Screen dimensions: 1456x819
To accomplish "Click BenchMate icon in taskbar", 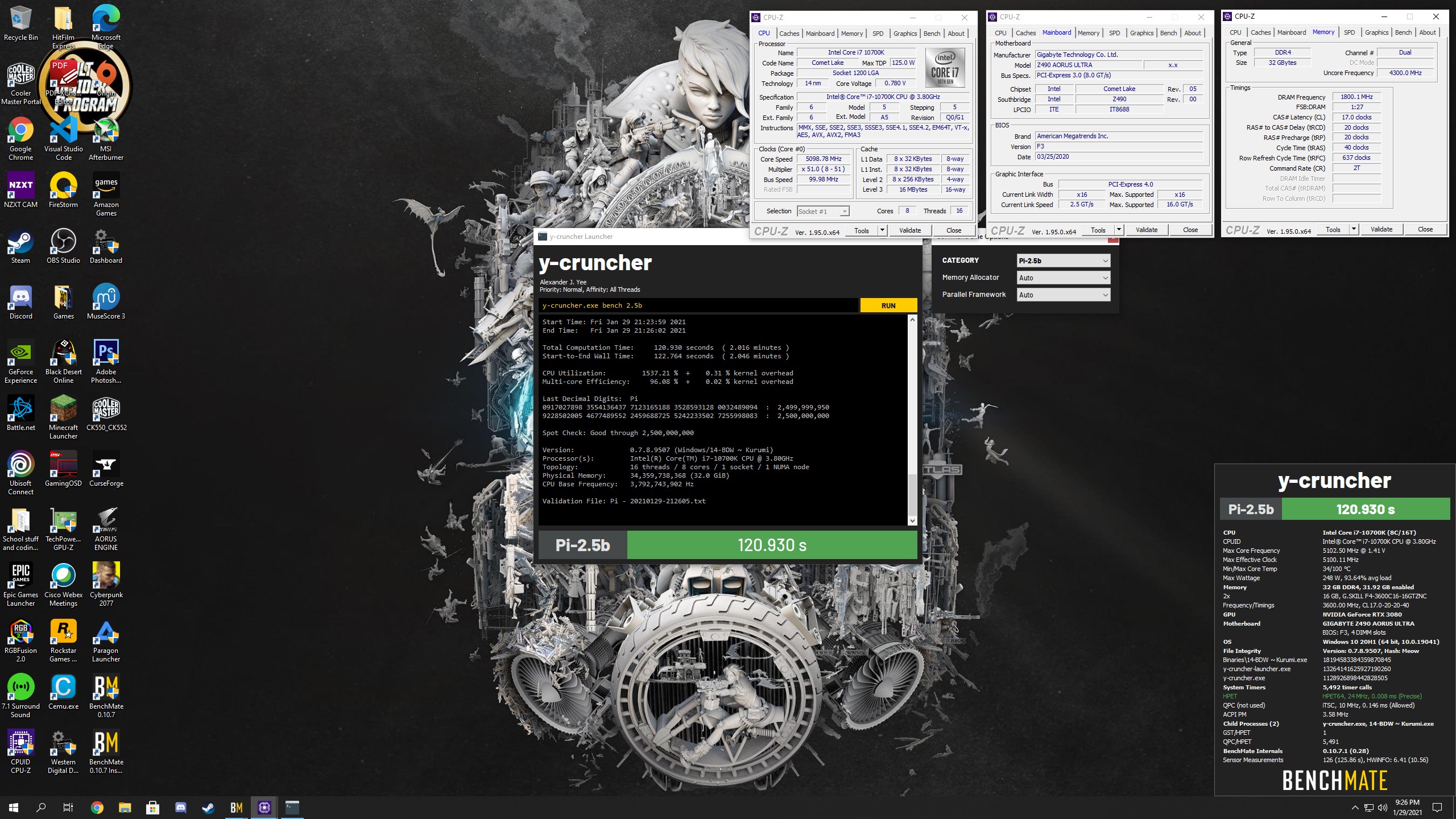I will point(237,808).
